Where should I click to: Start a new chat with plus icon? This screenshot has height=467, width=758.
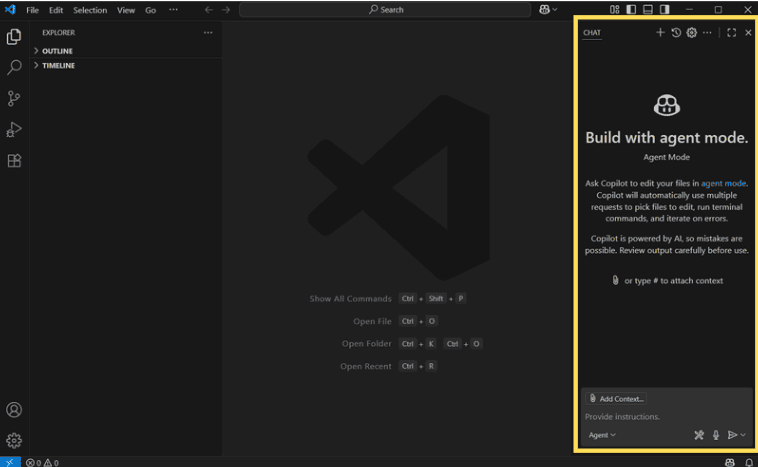(x=660, y=32)
